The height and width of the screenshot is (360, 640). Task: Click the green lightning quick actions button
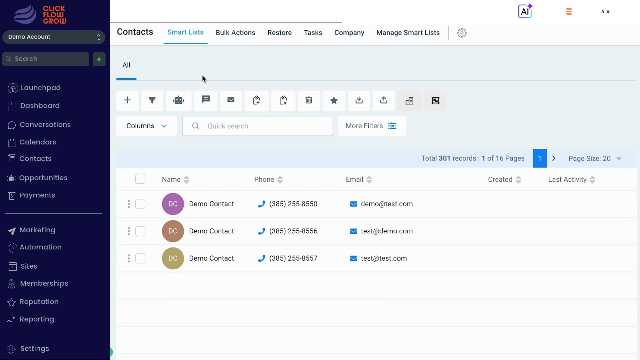(99, 59)
